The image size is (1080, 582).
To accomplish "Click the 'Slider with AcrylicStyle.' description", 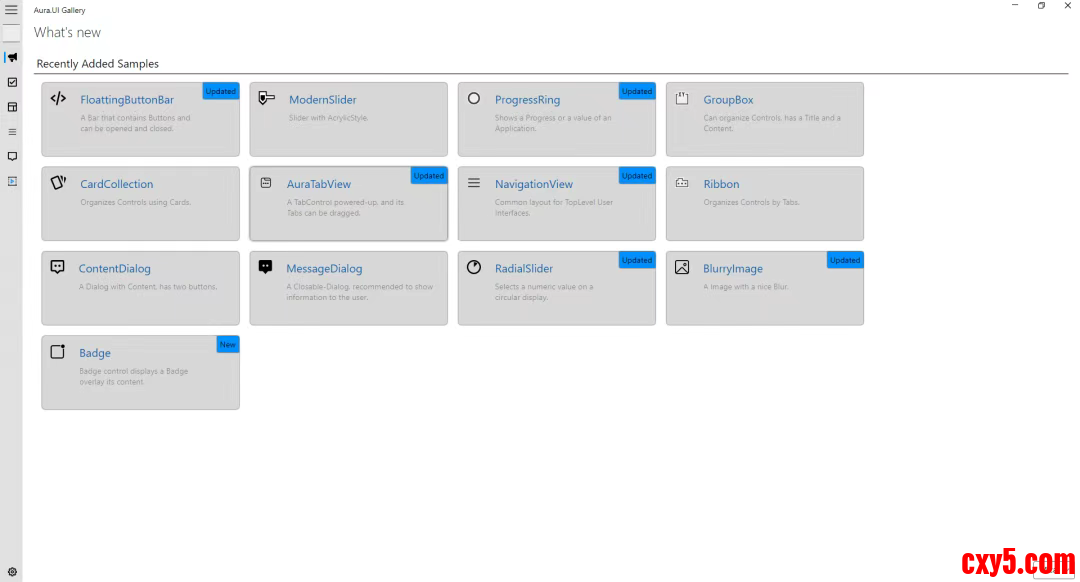I will pyautogui.click(x=329, y=118).
